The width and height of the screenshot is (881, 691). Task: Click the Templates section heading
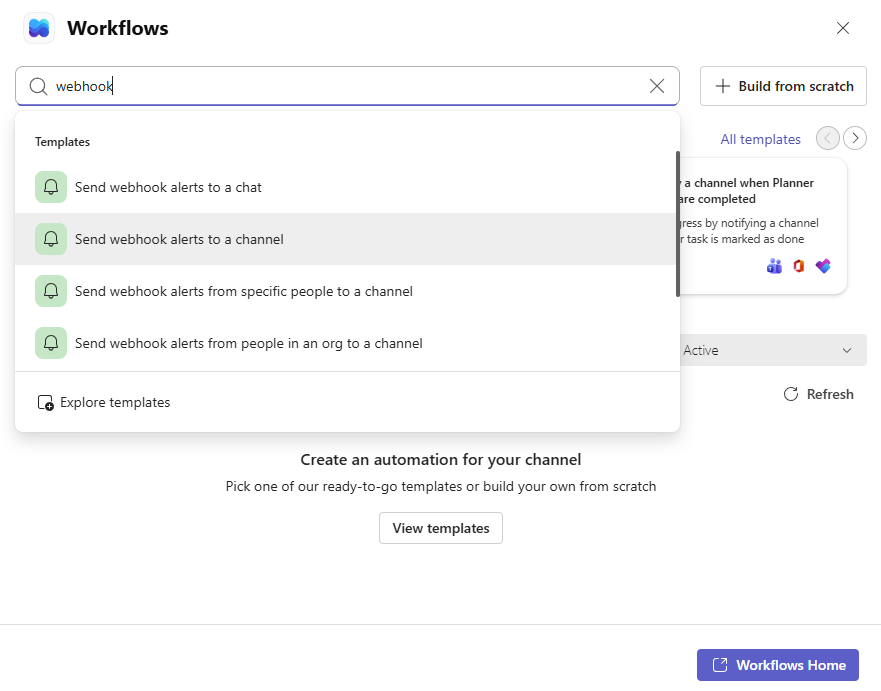point(62,142)
